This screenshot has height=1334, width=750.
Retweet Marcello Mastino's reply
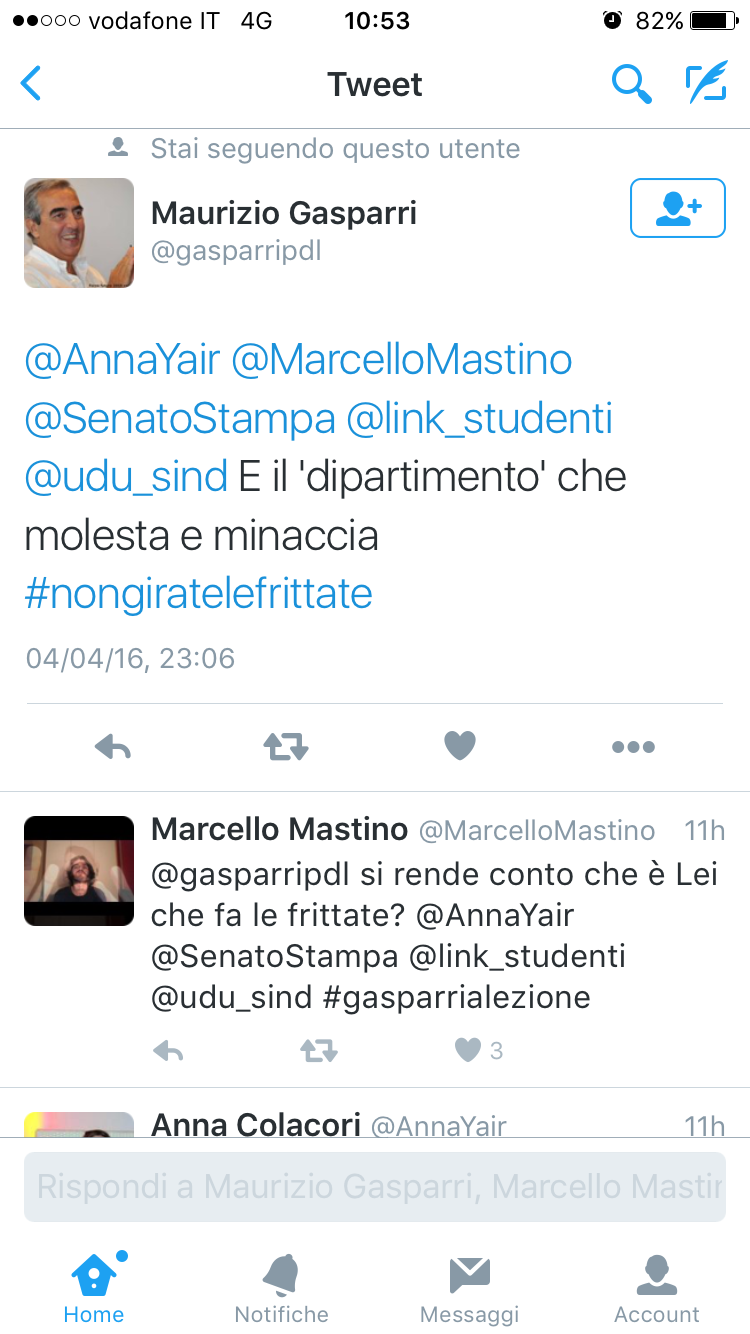pyautogui.click(x=319, y=1050)
